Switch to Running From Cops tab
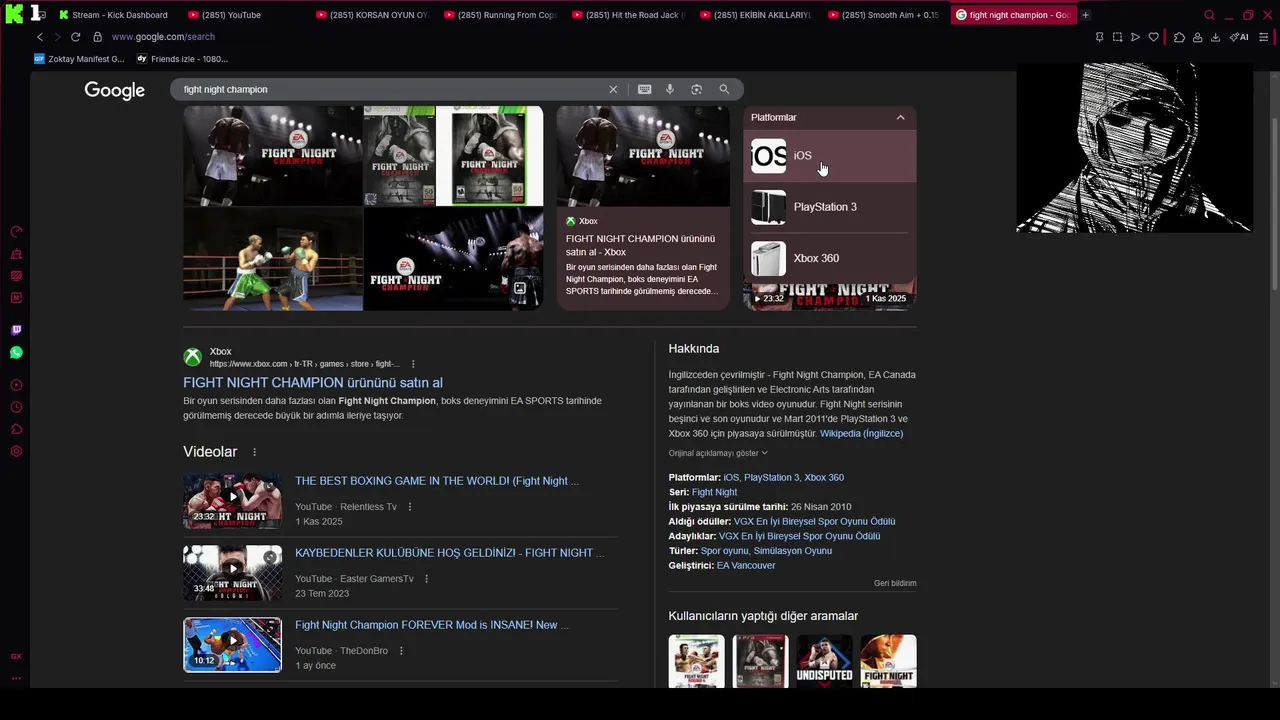Screen dimensions: 1280x720 502,15
